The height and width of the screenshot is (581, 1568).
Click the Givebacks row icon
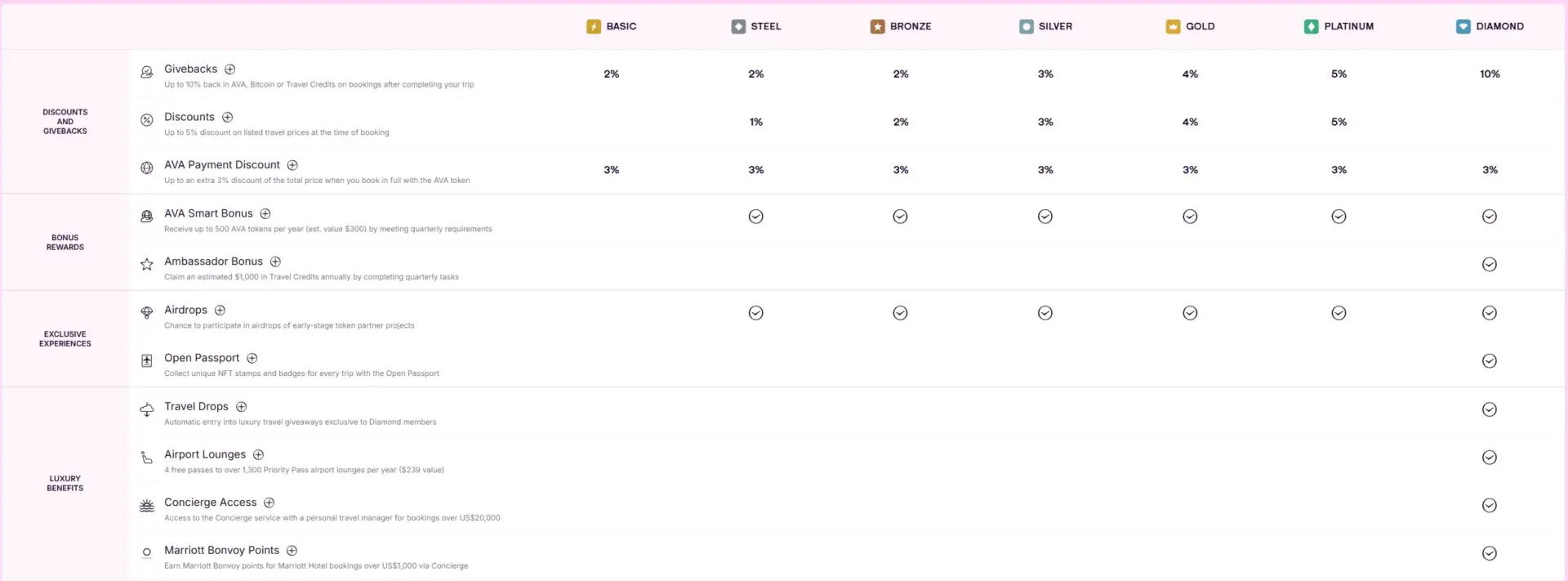click(x=147, y=72)
